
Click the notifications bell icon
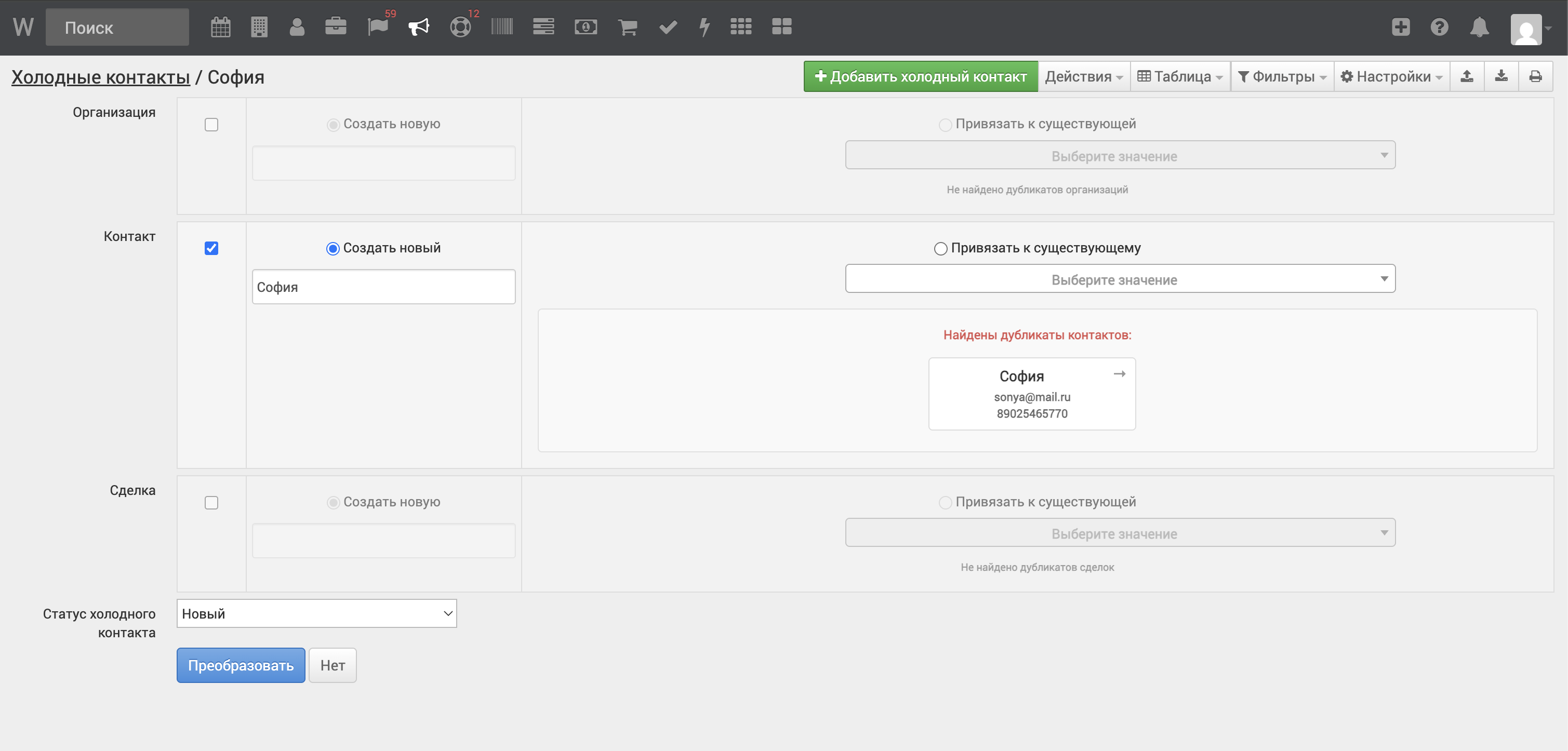pos(1479,27)
